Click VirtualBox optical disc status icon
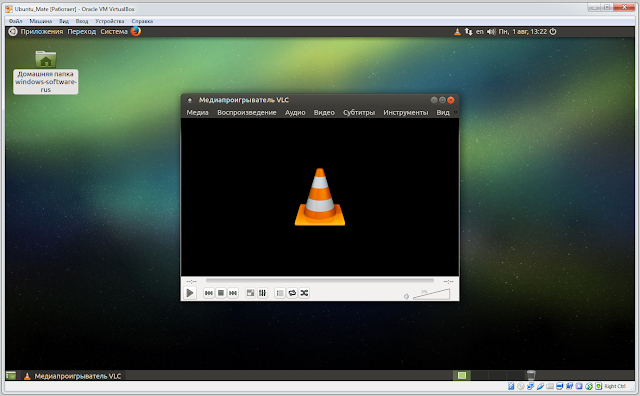The image size is (640, 396). click(x=521, y=386)
